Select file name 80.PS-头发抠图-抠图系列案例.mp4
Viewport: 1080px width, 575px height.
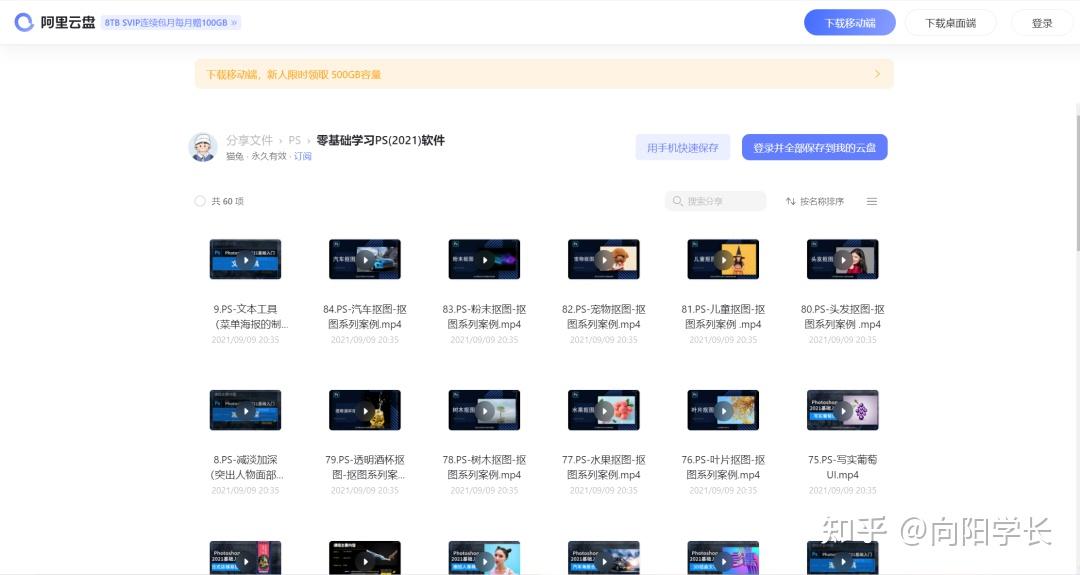point(842,317)
